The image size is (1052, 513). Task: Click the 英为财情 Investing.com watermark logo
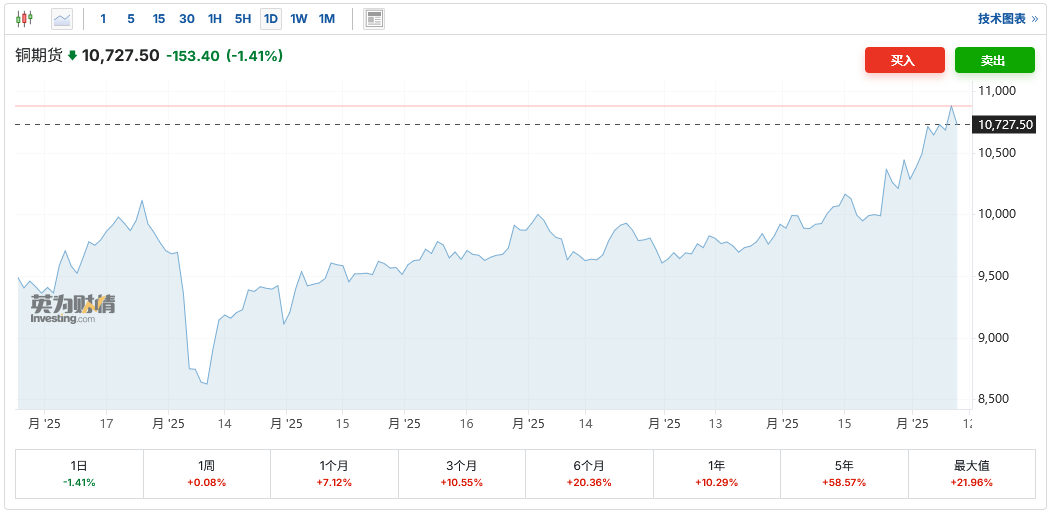(x=73, y=308)
